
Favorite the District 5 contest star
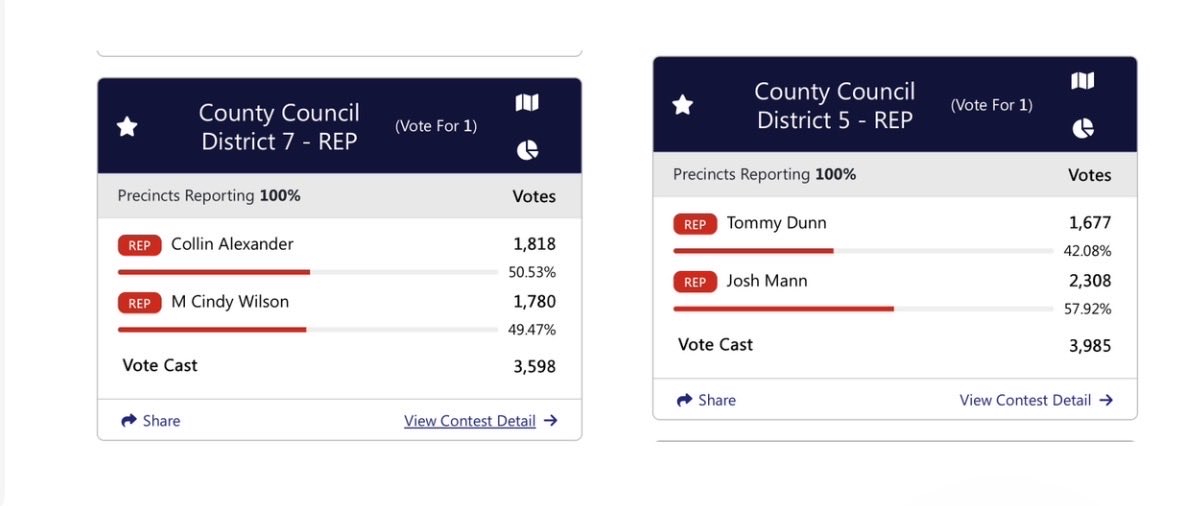click(683, 105)
